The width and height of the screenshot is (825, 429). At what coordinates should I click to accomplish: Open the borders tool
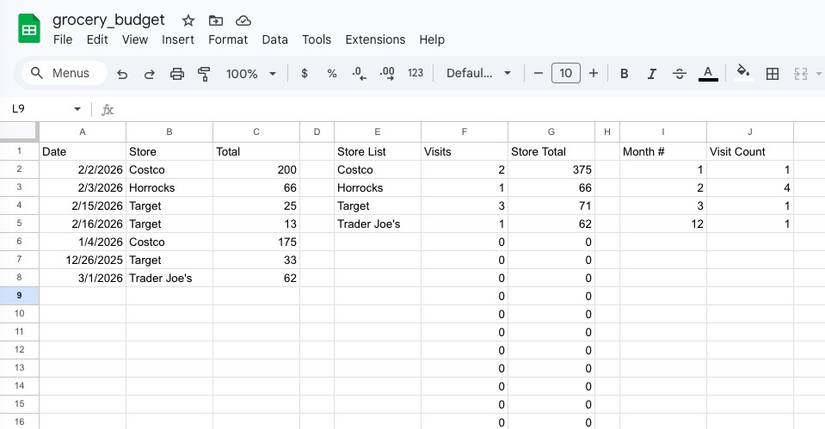[x=772, y=74]
